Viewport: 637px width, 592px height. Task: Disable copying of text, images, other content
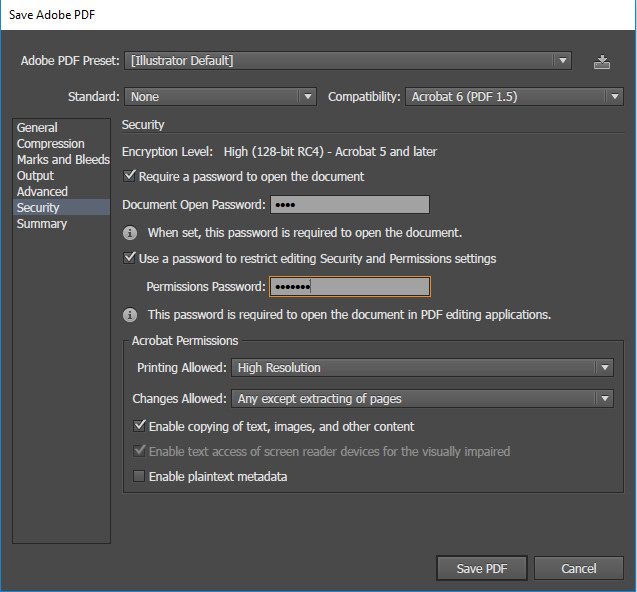[x=140, y=426]
